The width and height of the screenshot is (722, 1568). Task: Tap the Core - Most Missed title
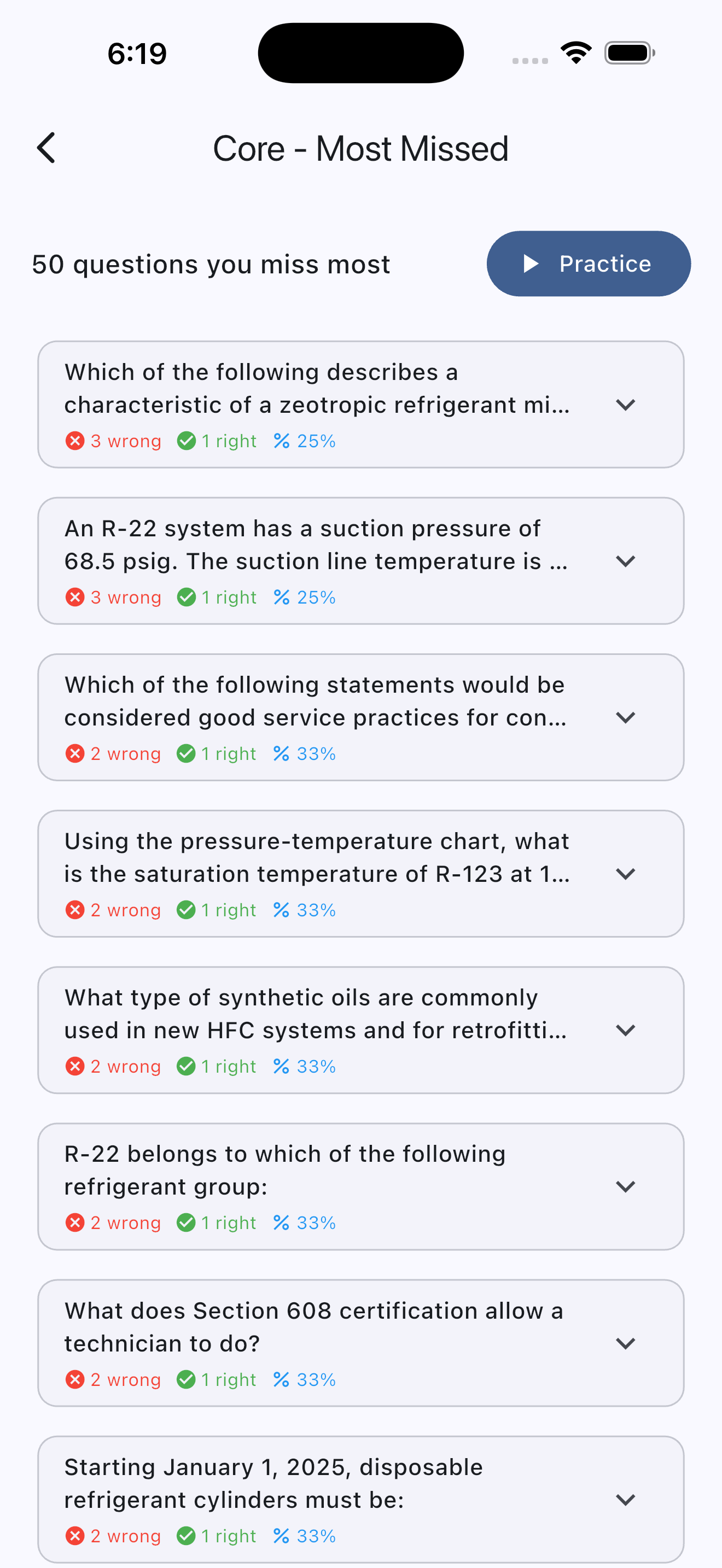(x=360, y=149)
